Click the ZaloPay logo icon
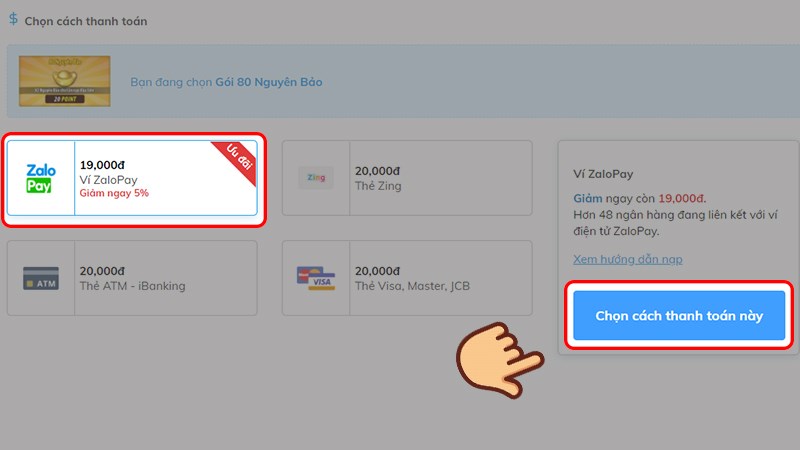800x450 pixels. [x=41, y=178]
